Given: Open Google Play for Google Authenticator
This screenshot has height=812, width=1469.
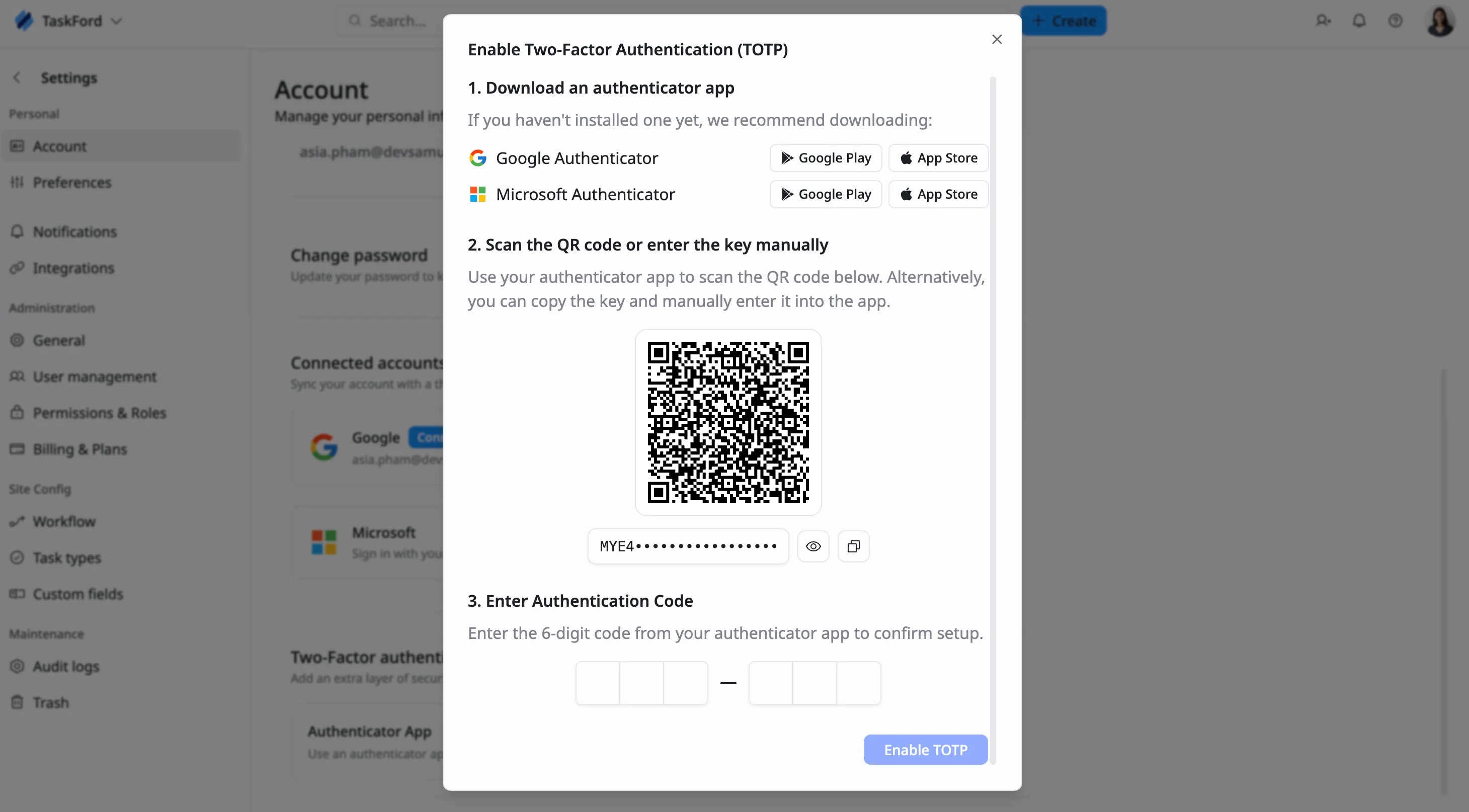Looking at the screenshot, I should point(826,158).
